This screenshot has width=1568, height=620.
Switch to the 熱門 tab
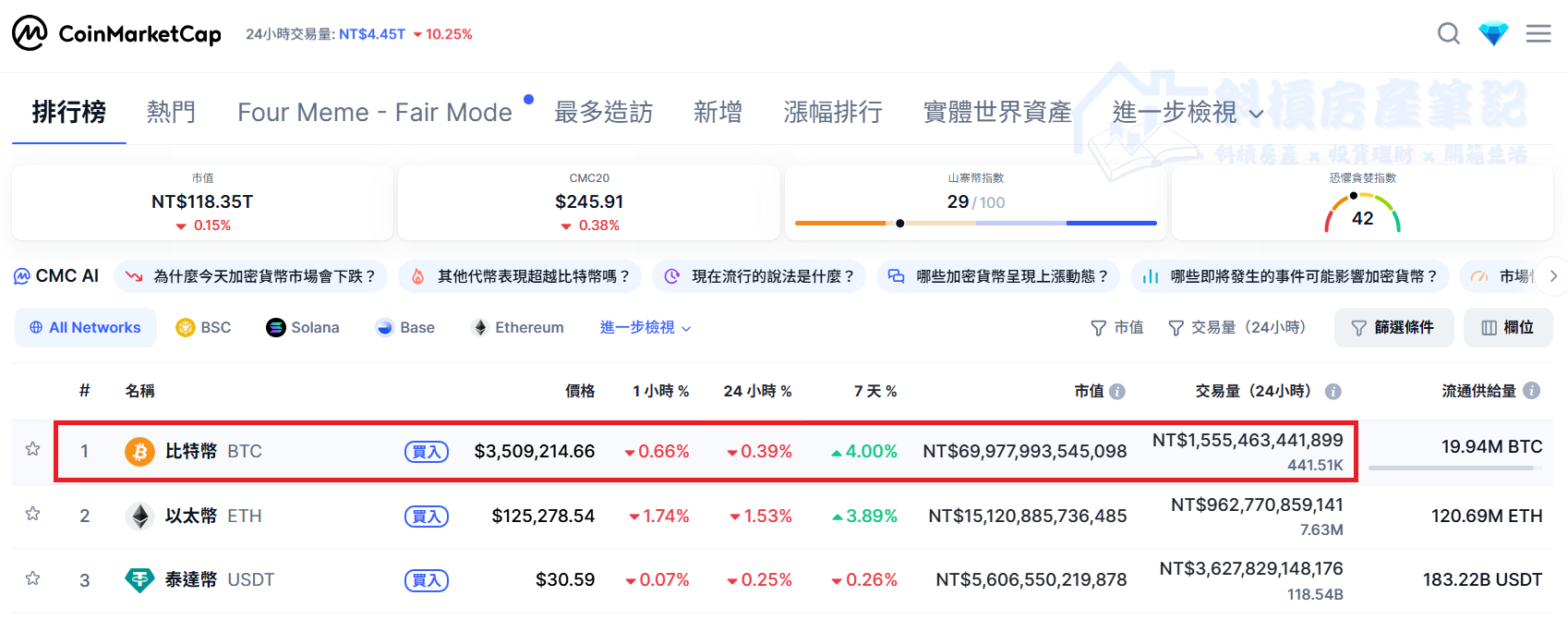click(x=171, y=113)
